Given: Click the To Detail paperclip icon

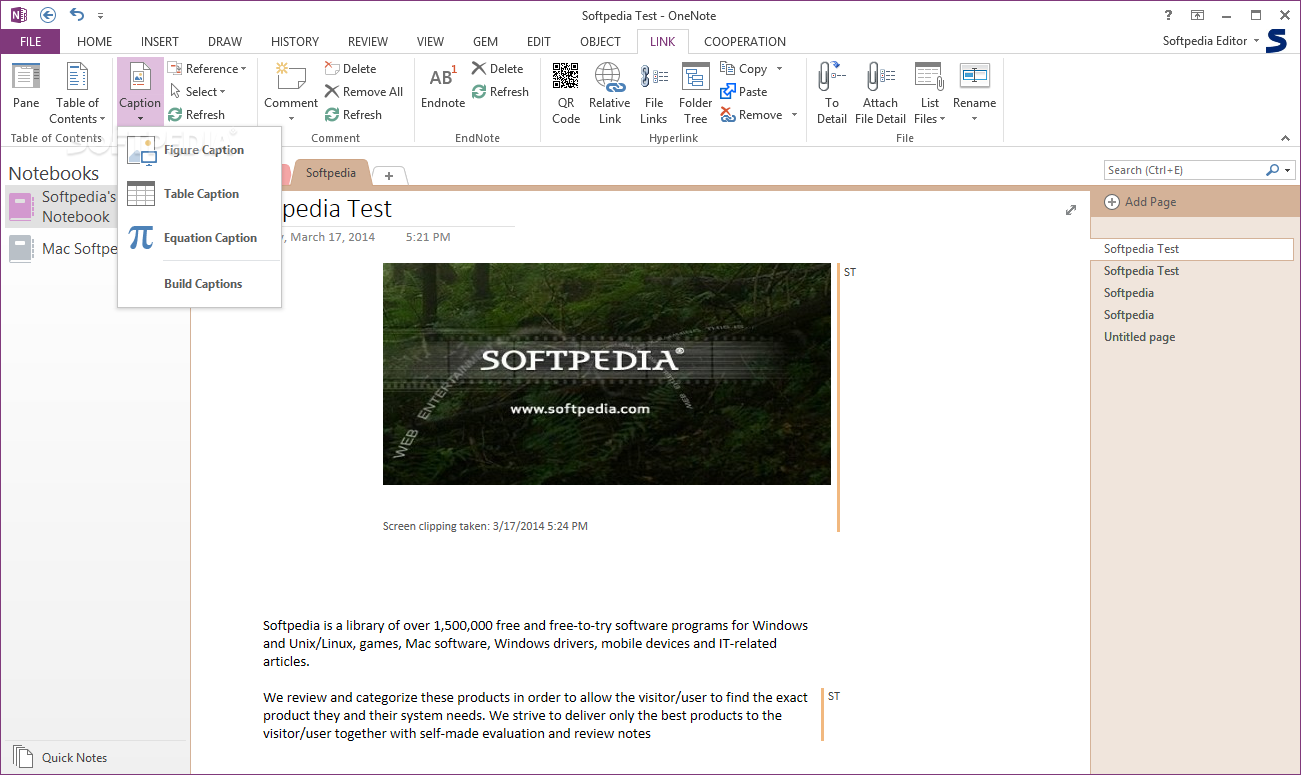Looking at the screenshot, I should click(x=831, y=76).
